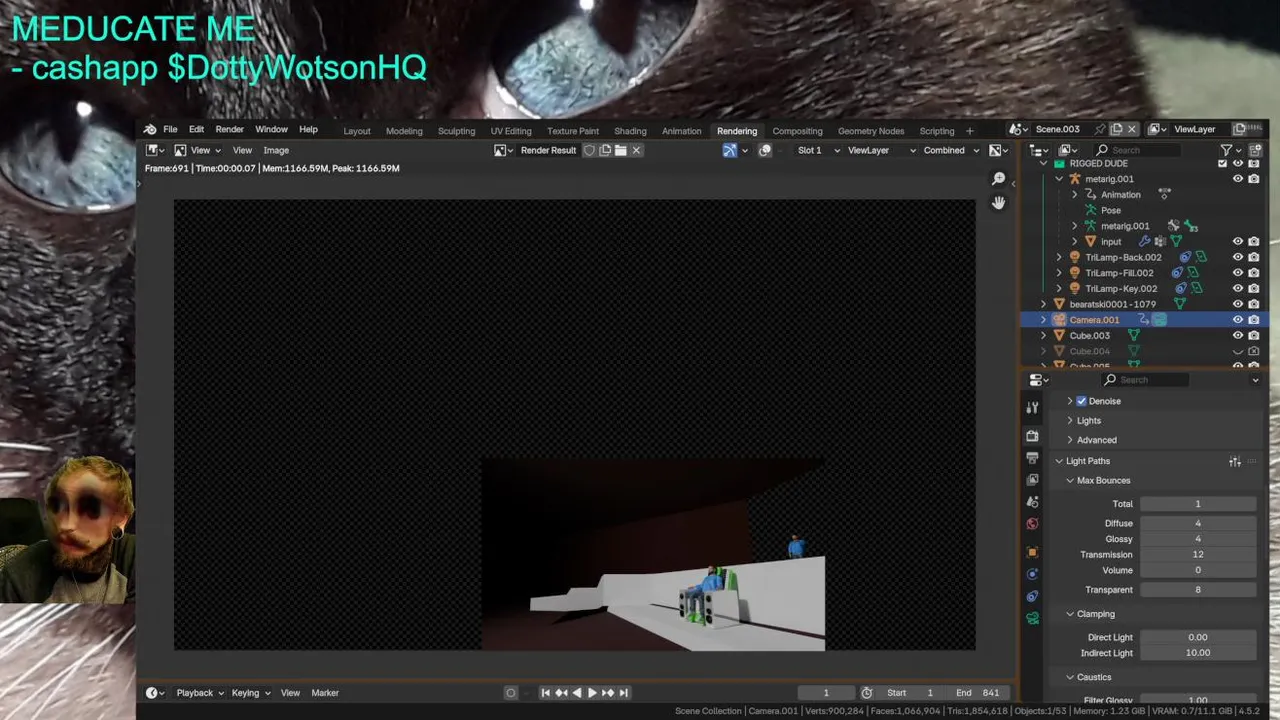Open the ViewLayer dropdown in image header
1280x720 pixels.
pyautogui.click(x=881, y=150)
